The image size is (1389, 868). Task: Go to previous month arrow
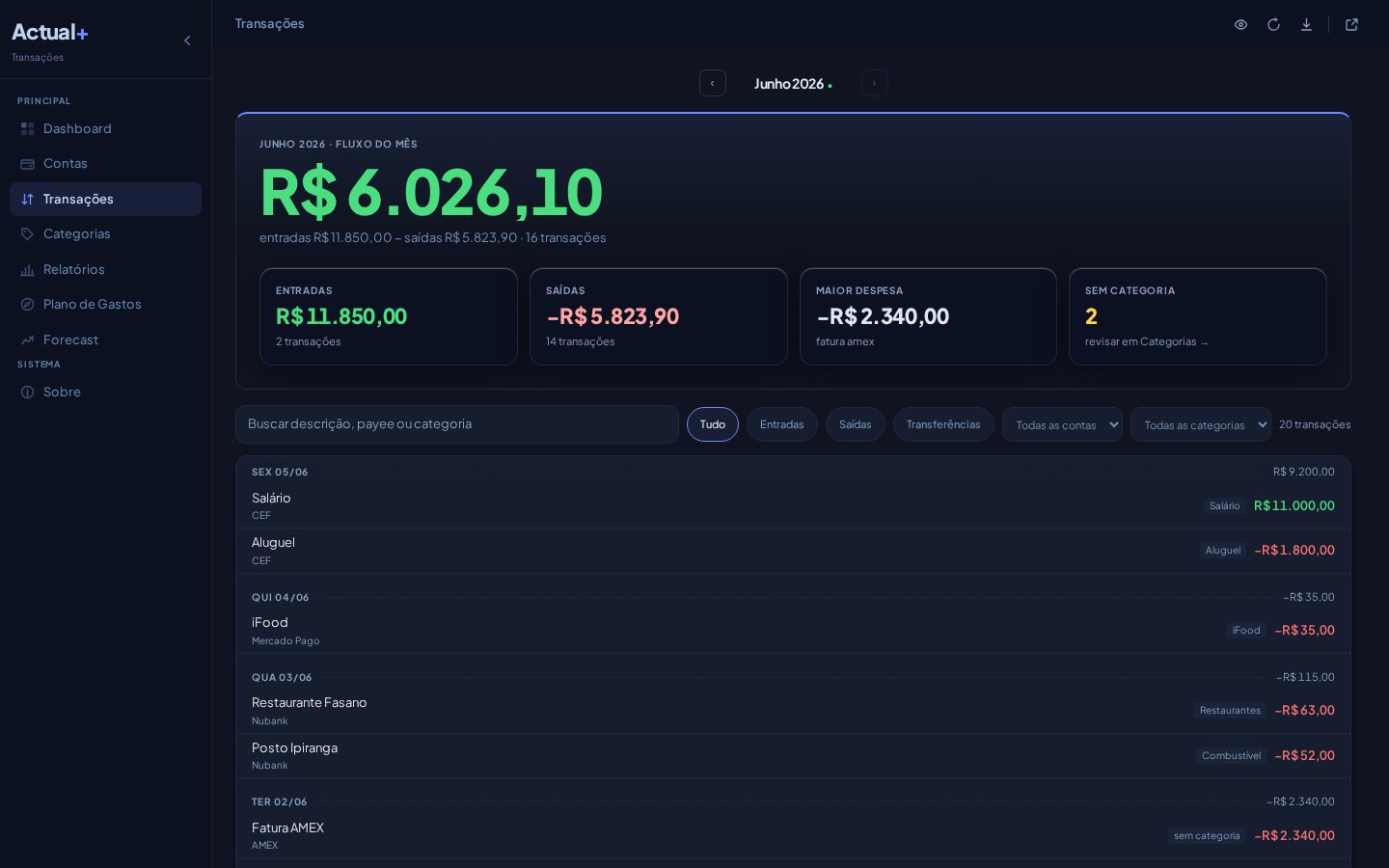[713, 83]
